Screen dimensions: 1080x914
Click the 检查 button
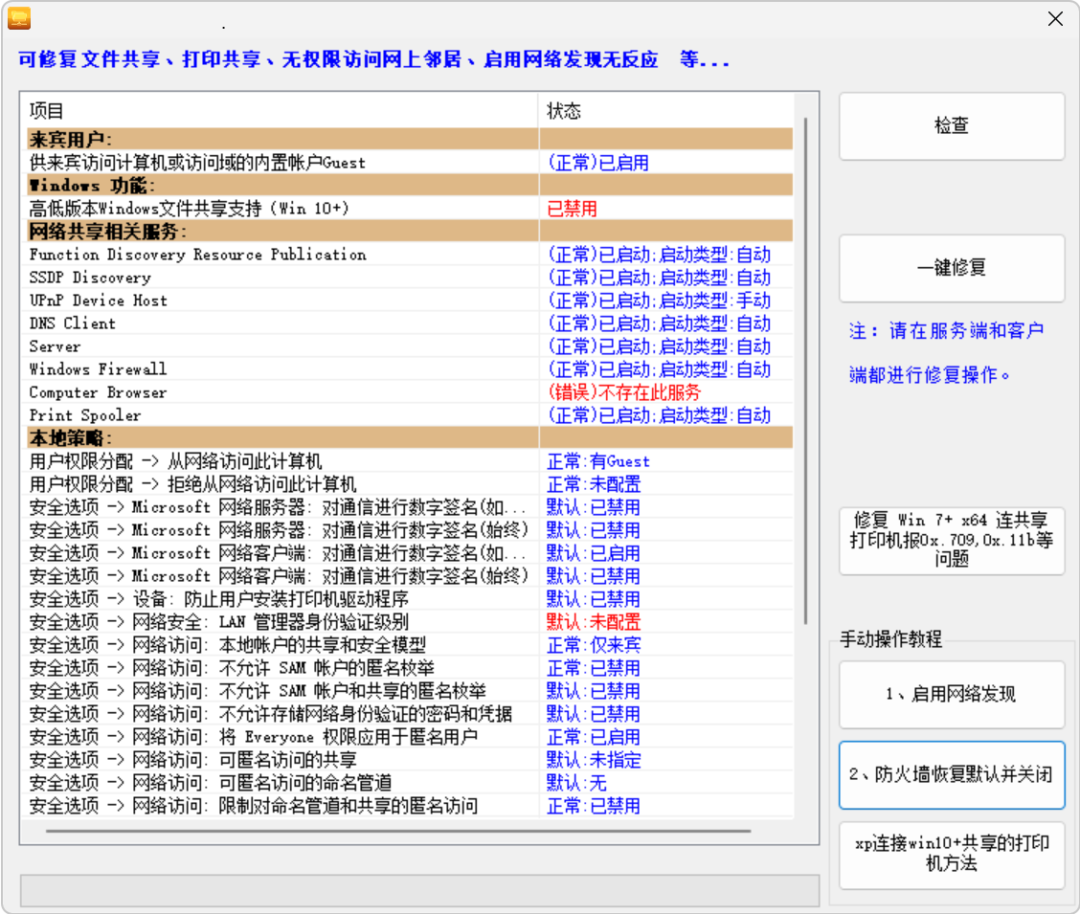[x=951, y=126]
